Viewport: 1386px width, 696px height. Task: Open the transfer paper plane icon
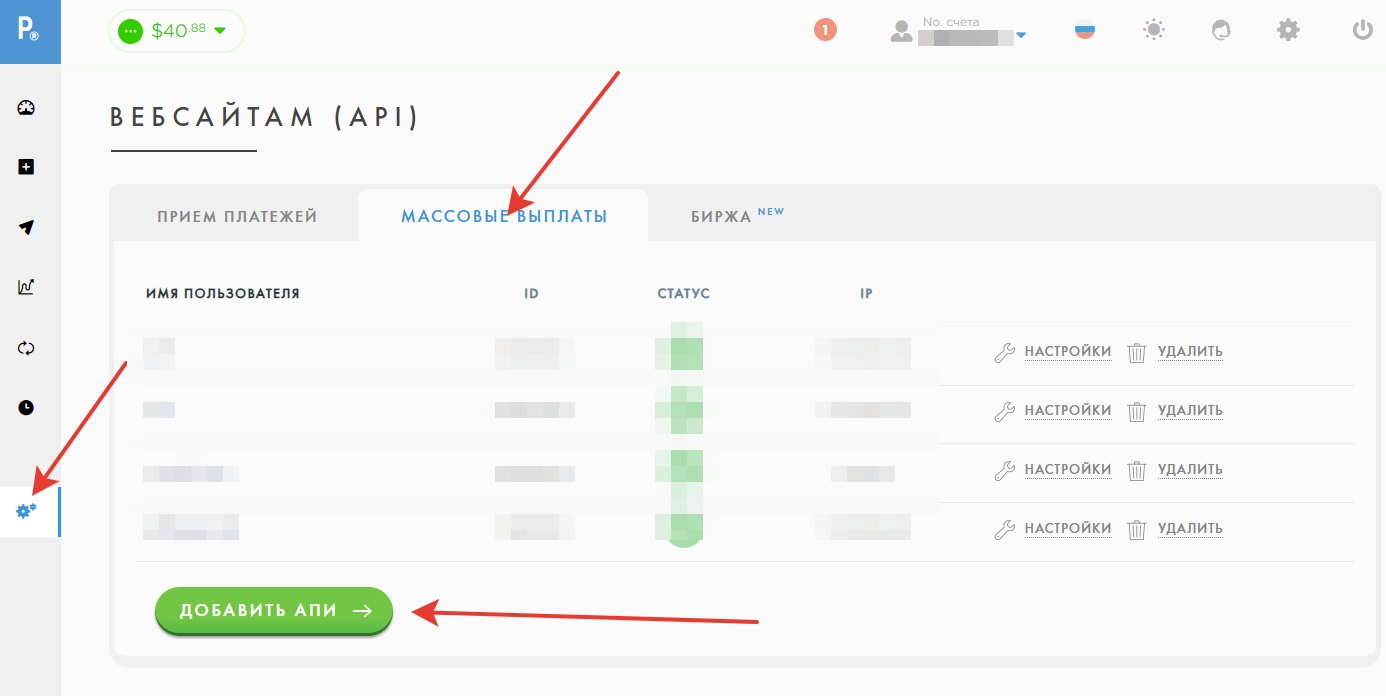(x=27, y=227)
